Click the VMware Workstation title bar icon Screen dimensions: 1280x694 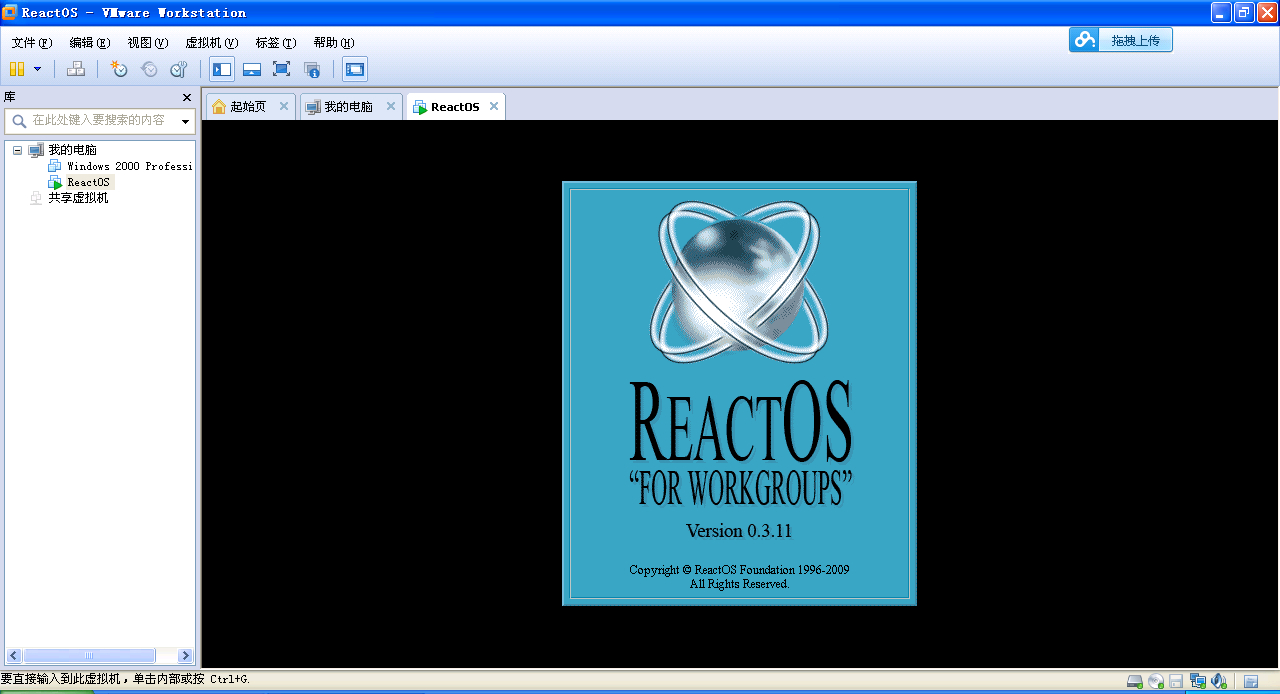(x=10, y=12)
